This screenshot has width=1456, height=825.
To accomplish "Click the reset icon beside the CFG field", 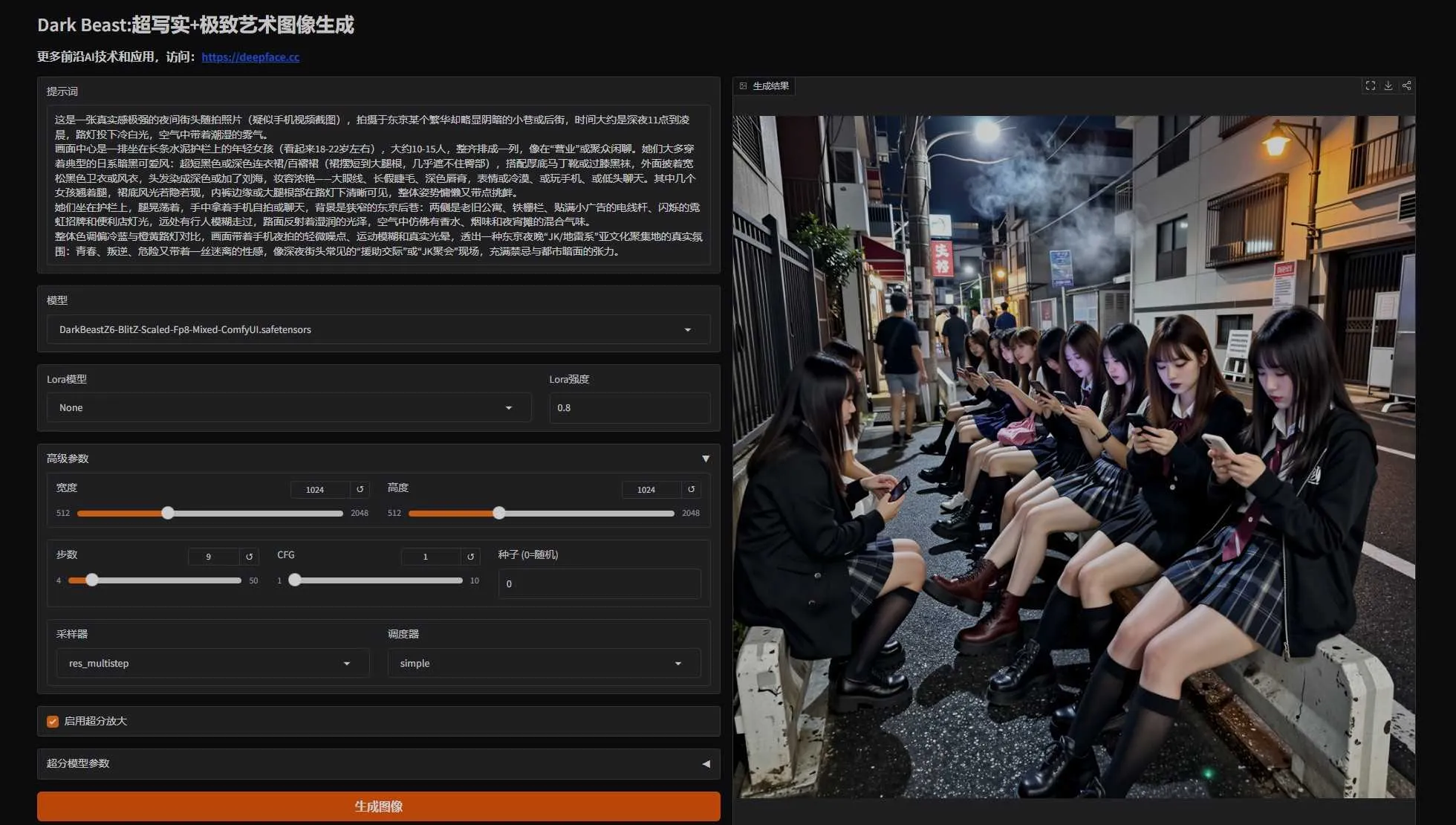I will tap(469, 556).
